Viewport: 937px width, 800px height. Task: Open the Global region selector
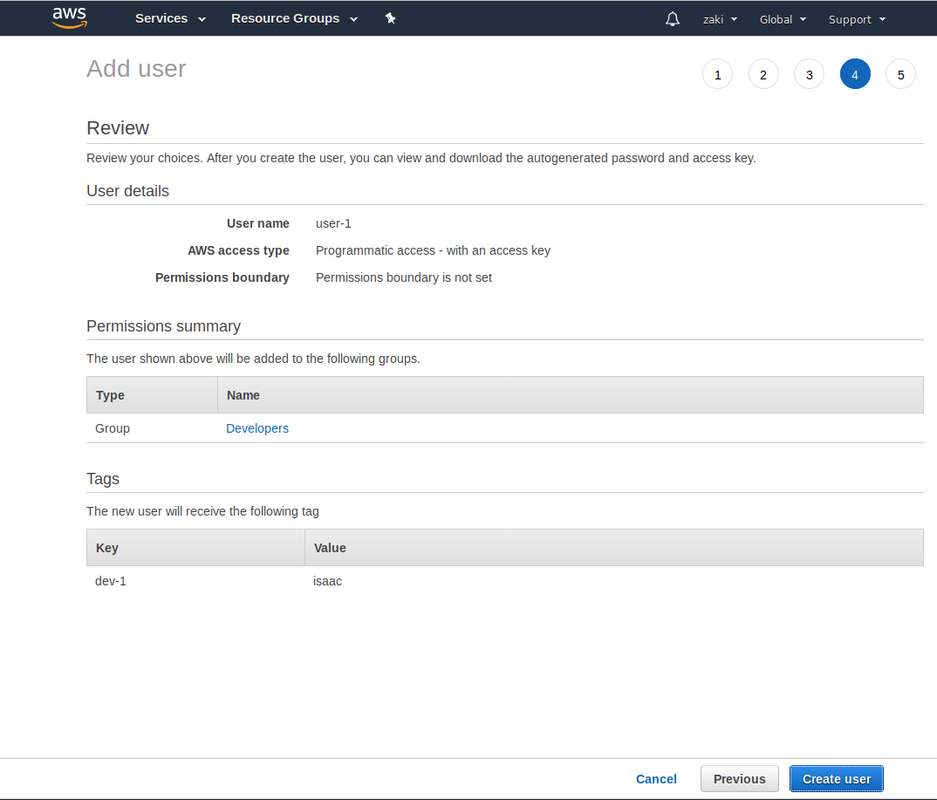pos(782,19)
